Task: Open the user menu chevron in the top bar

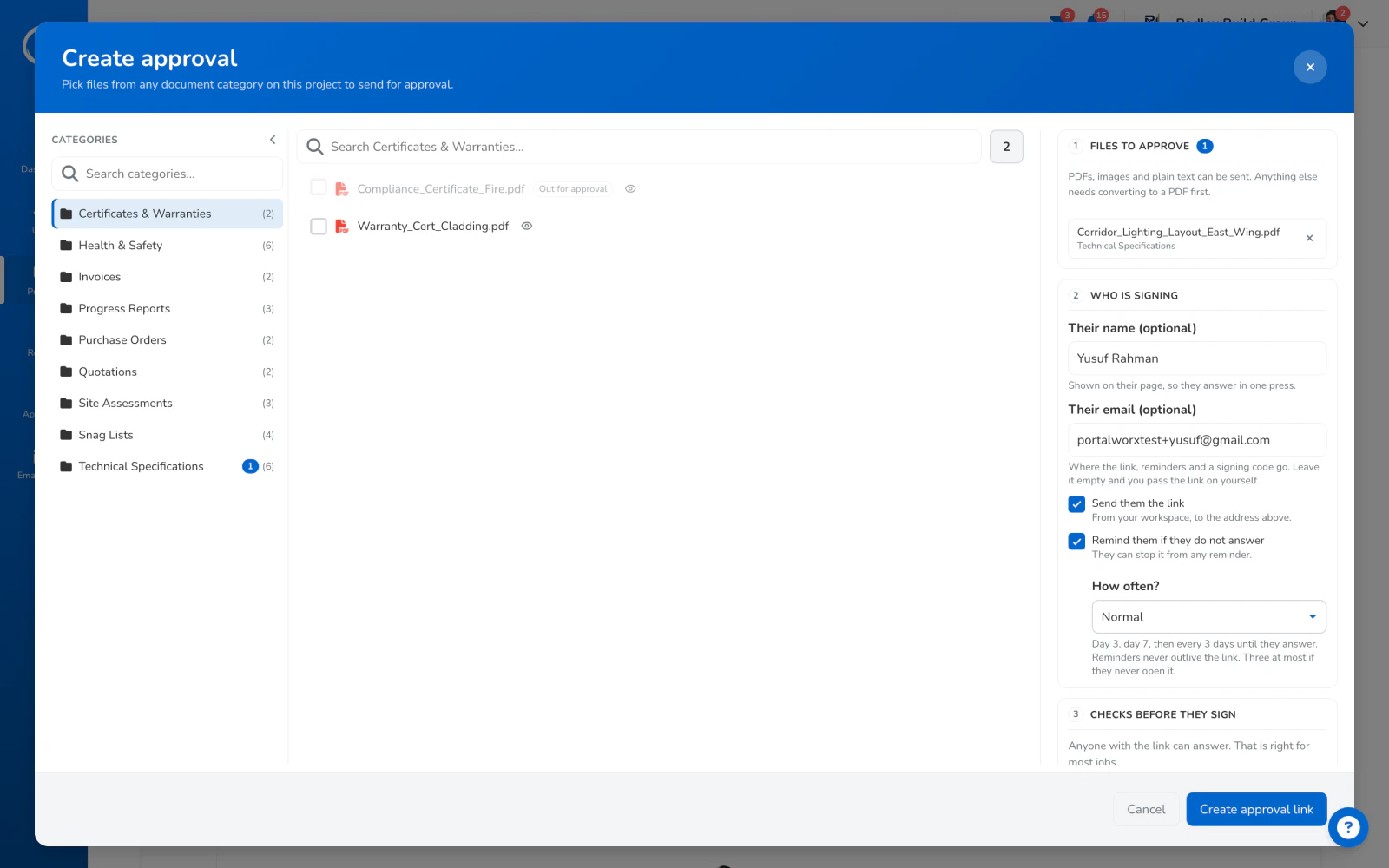Action: [1363, 24]
